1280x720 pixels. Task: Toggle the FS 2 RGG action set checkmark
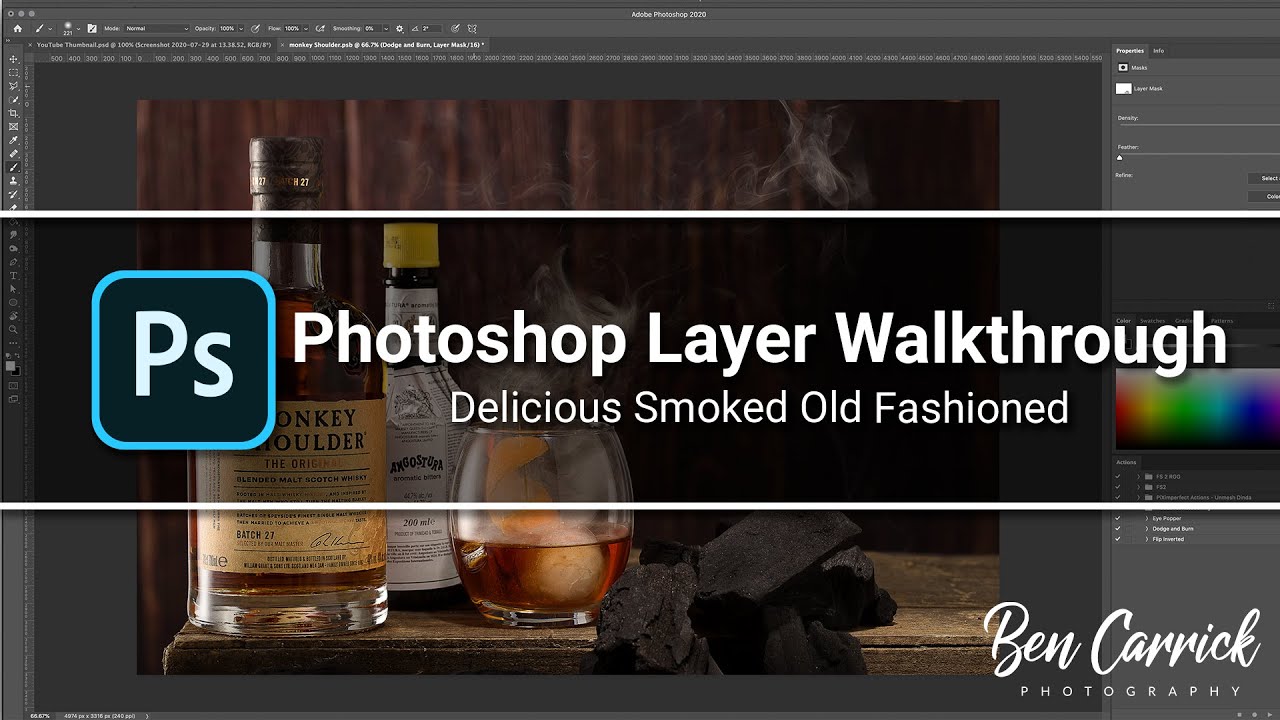1118,477
